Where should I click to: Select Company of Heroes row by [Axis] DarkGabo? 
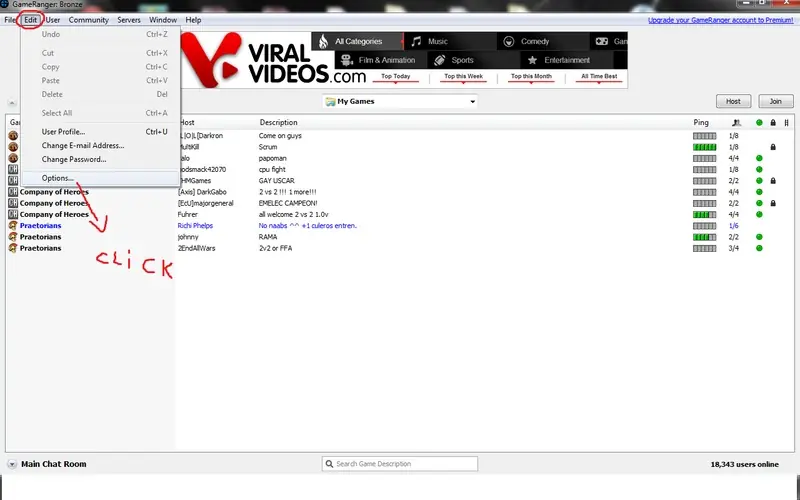pos(399,192)
